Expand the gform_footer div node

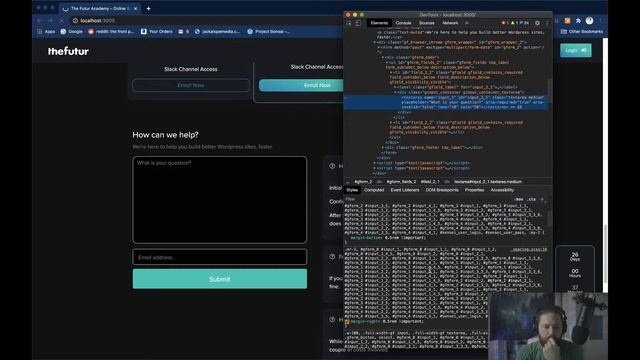click(383, 148)
